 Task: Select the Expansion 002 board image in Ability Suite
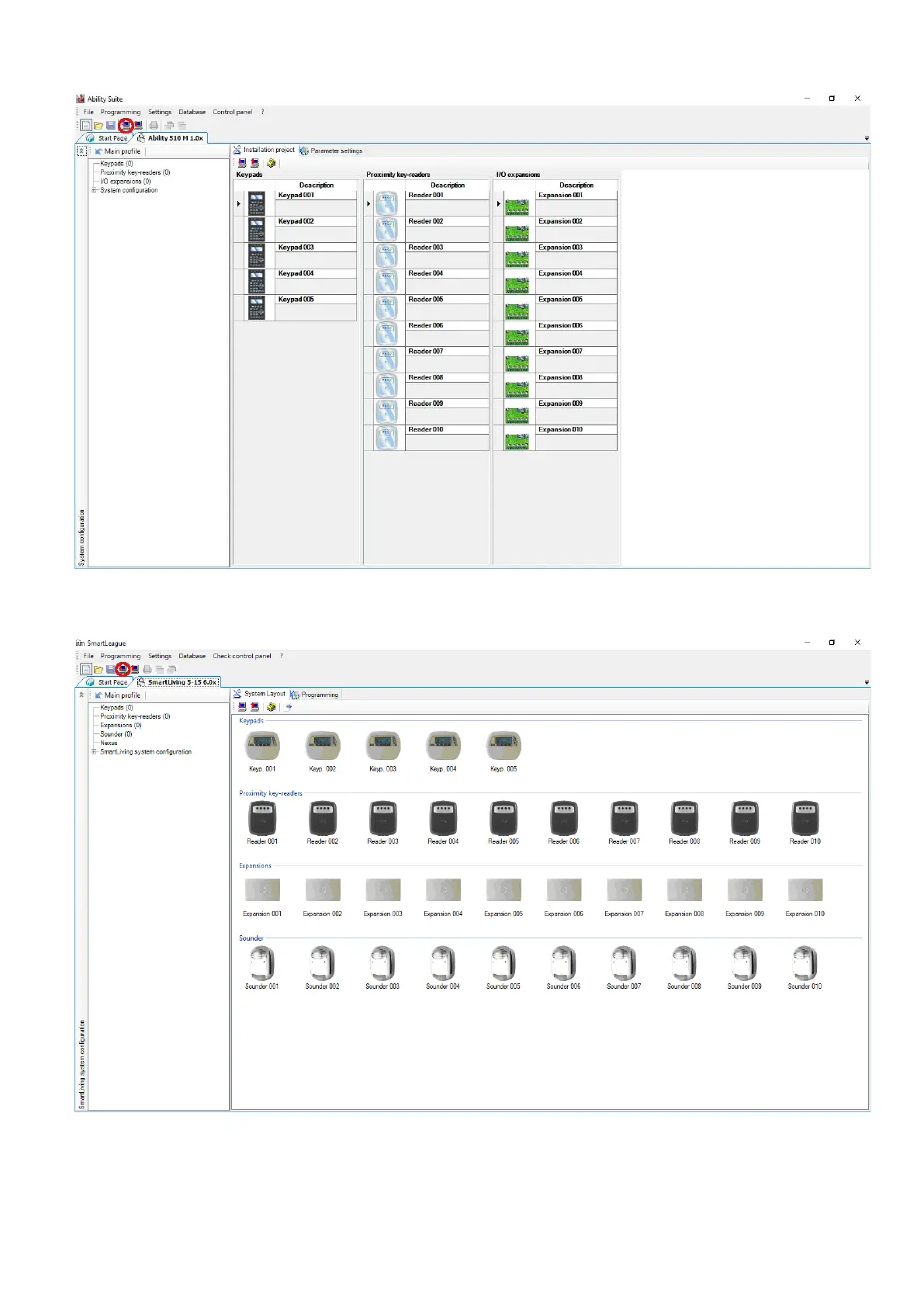pos(517,233)
